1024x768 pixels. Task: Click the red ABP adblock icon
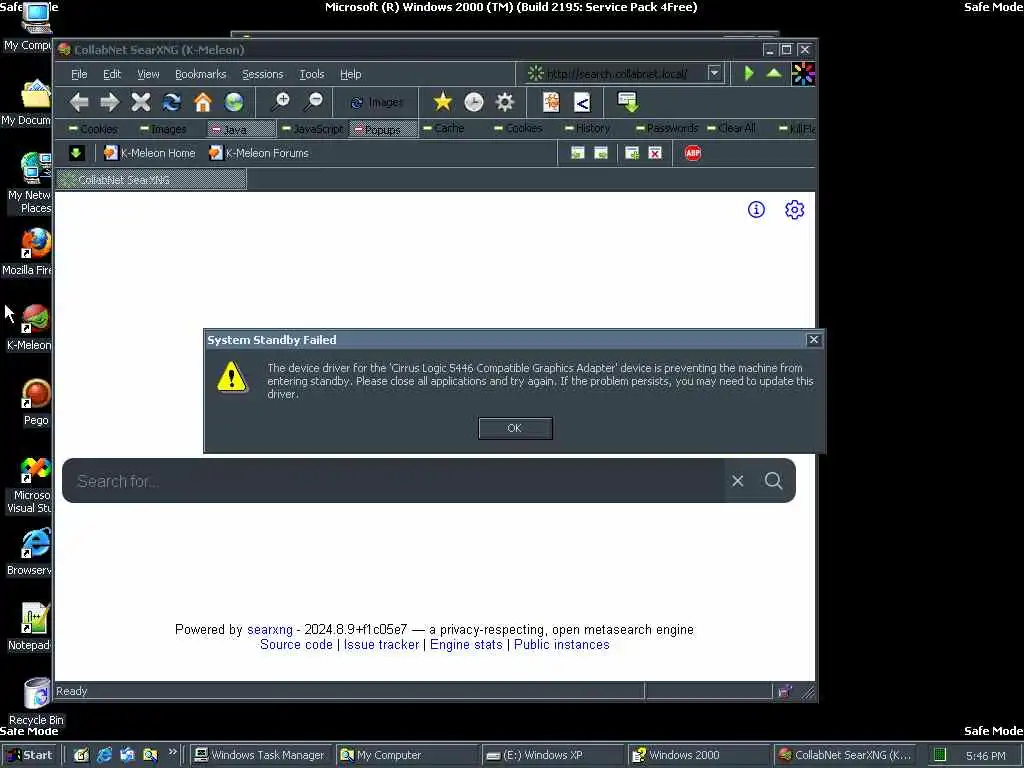693,153
